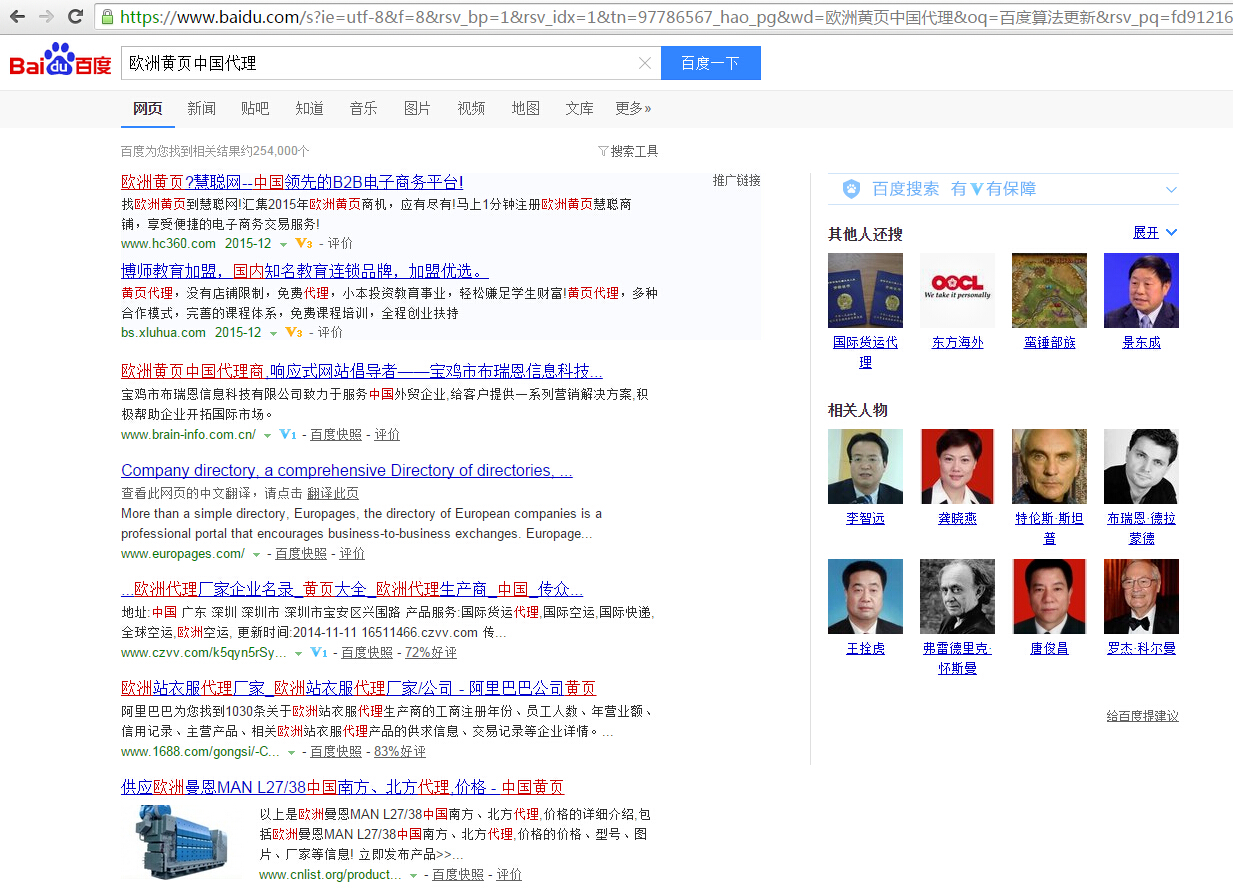Click the Baidu logo

point(60,62)
